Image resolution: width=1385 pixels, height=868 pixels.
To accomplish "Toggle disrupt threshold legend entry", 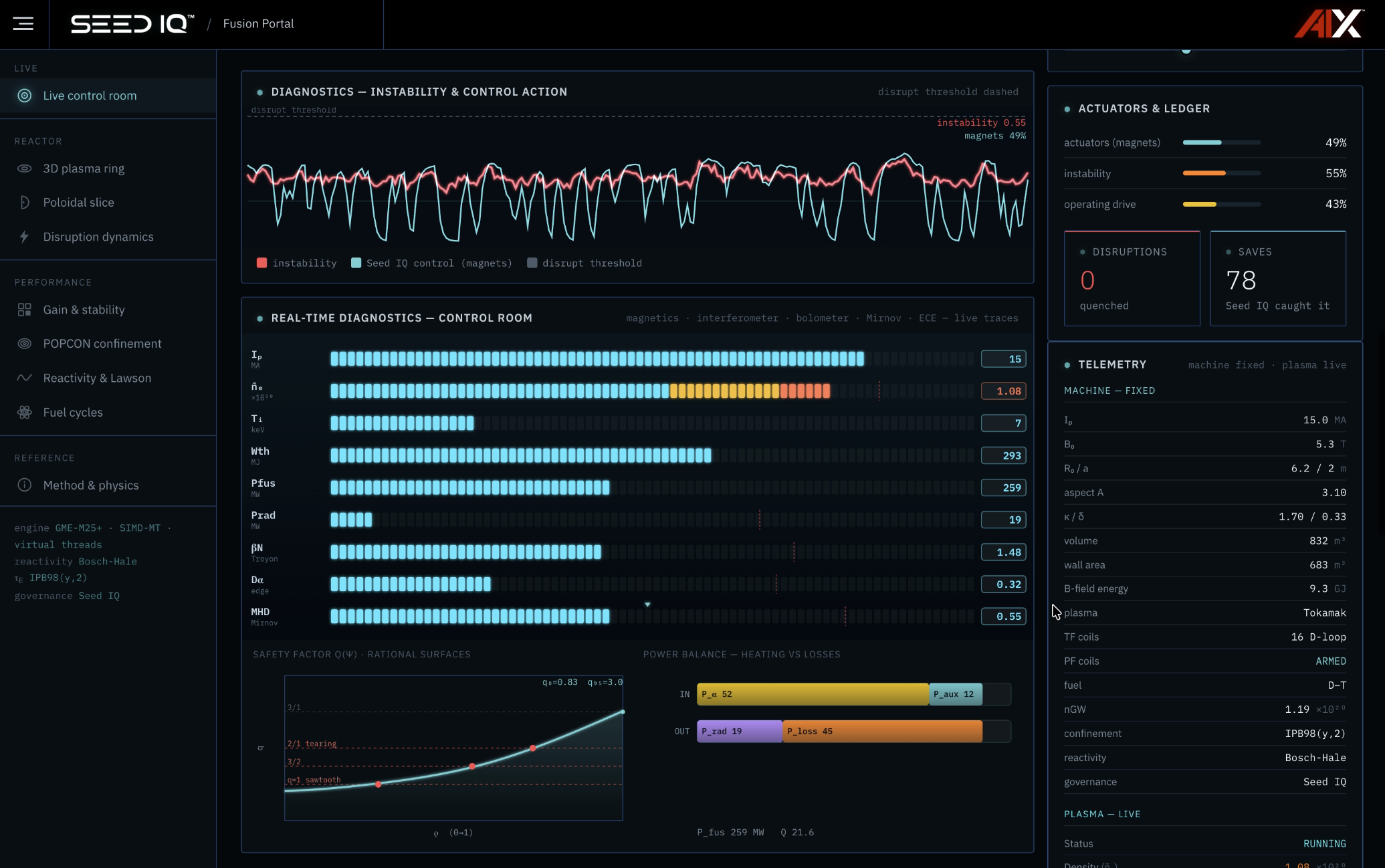I will (x=584, y=263).
